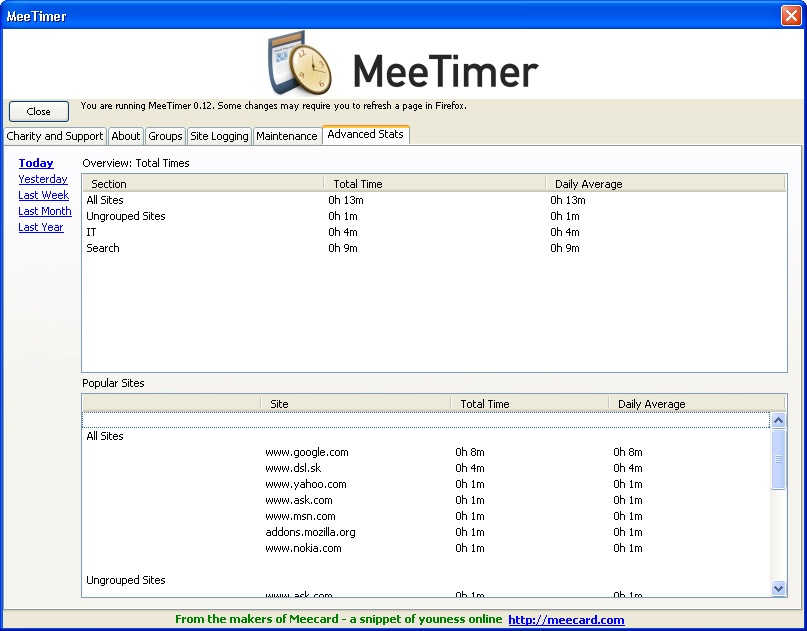
Task: Select the www.yahoo.com row
Action: (426, 484)
